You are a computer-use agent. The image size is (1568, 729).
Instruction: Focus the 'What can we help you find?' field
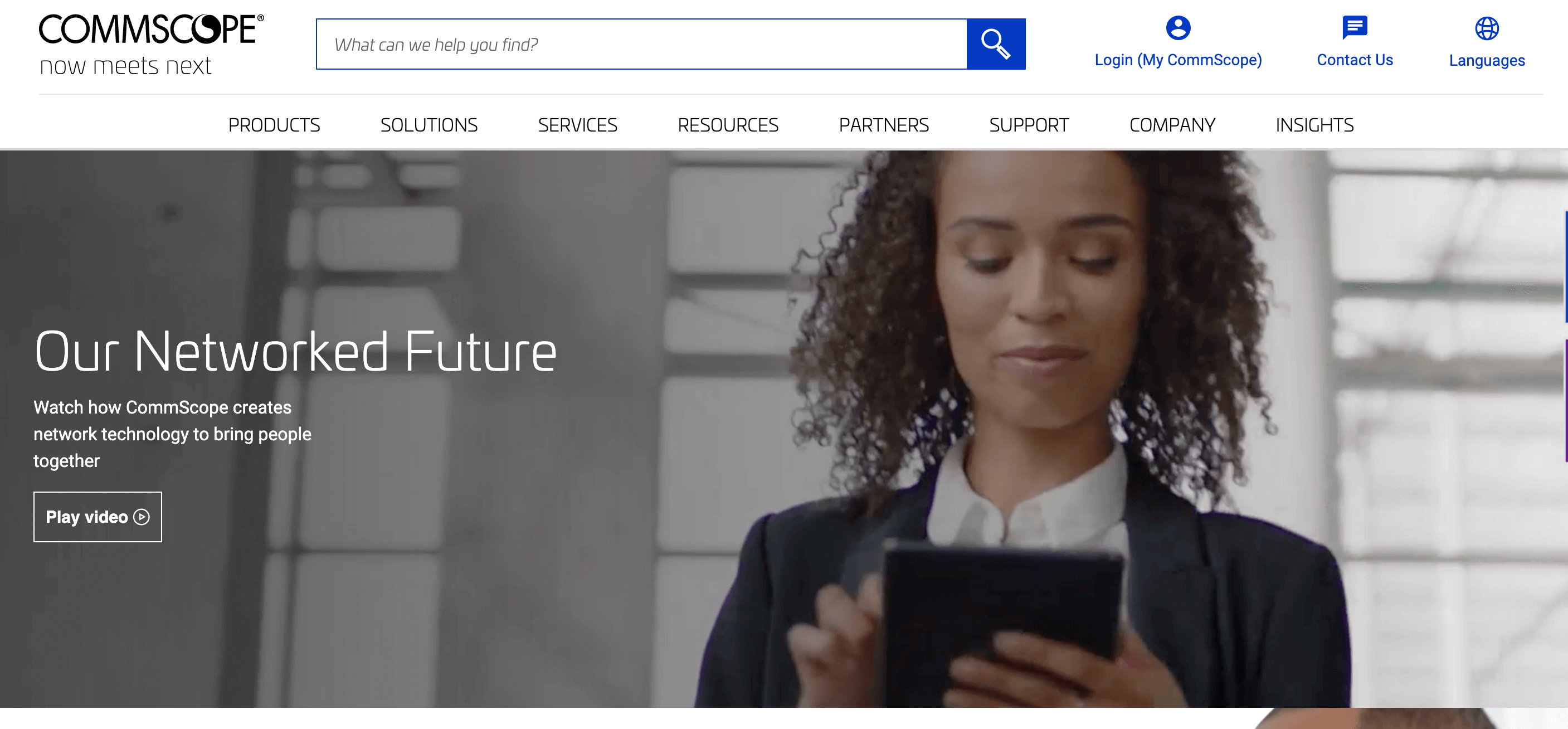click(641, 44)
